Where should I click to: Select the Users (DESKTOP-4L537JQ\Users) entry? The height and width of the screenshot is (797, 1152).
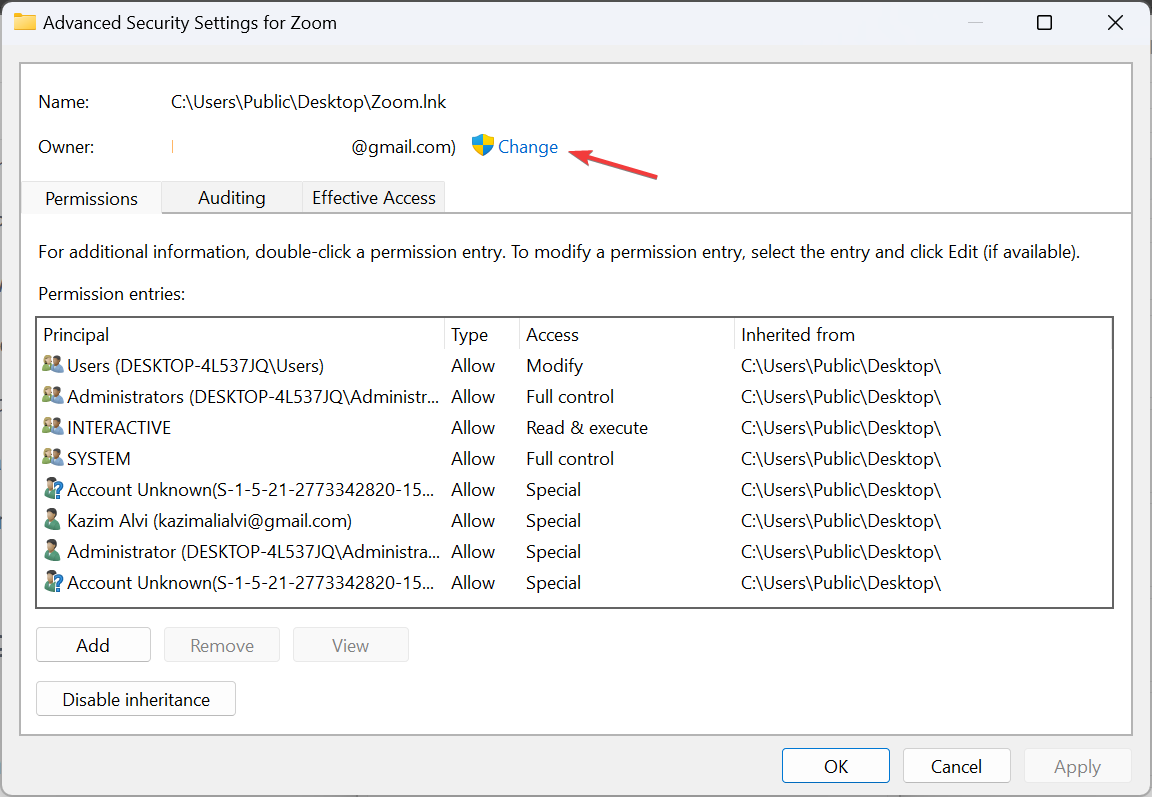point(575,366)
